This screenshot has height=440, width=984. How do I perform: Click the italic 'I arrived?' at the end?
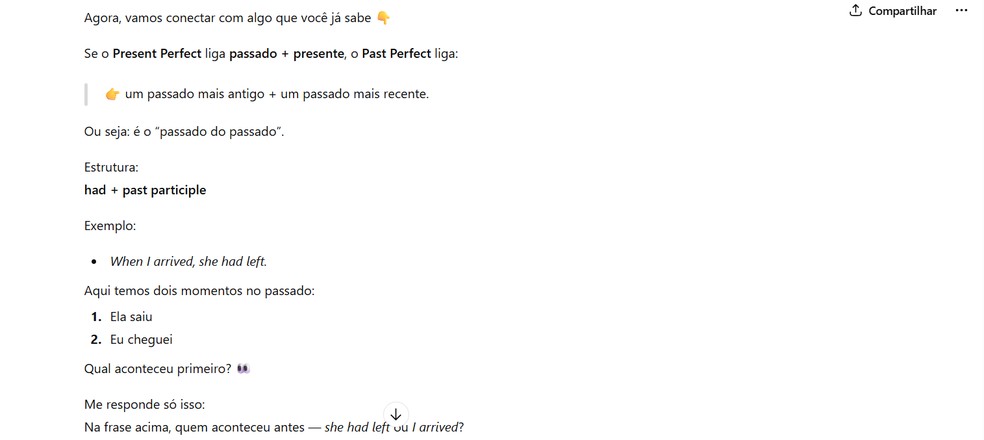(438, 428)
